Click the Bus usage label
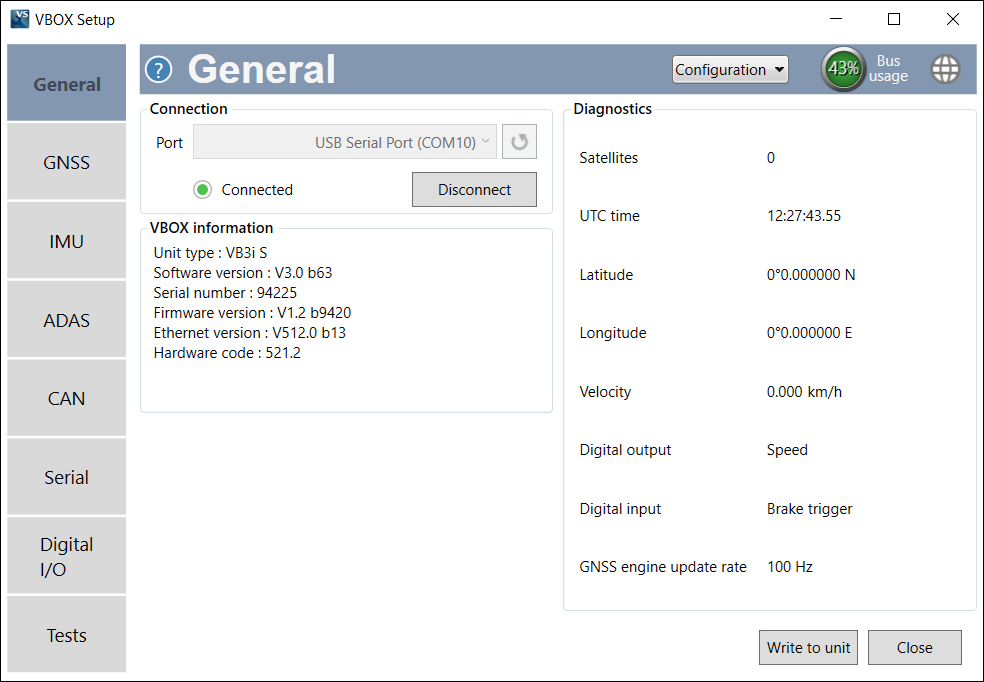Screen dimensions: 984x682 888,68
